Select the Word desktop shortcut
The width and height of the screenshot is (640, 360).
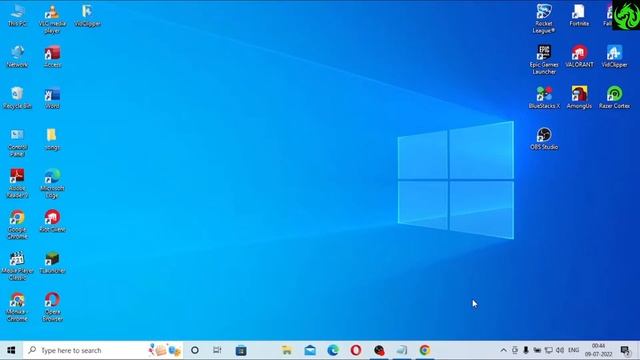[52, 98]
